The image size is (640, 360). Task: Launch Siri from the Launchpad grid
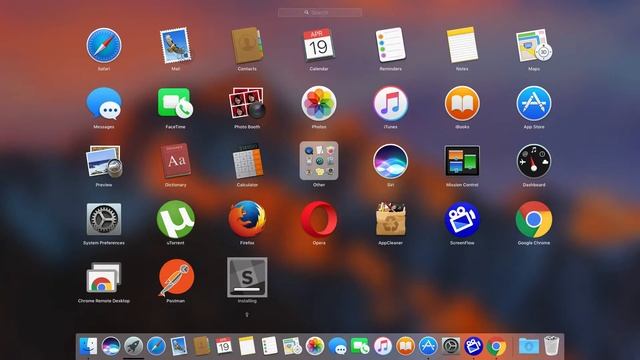[391, 161]
